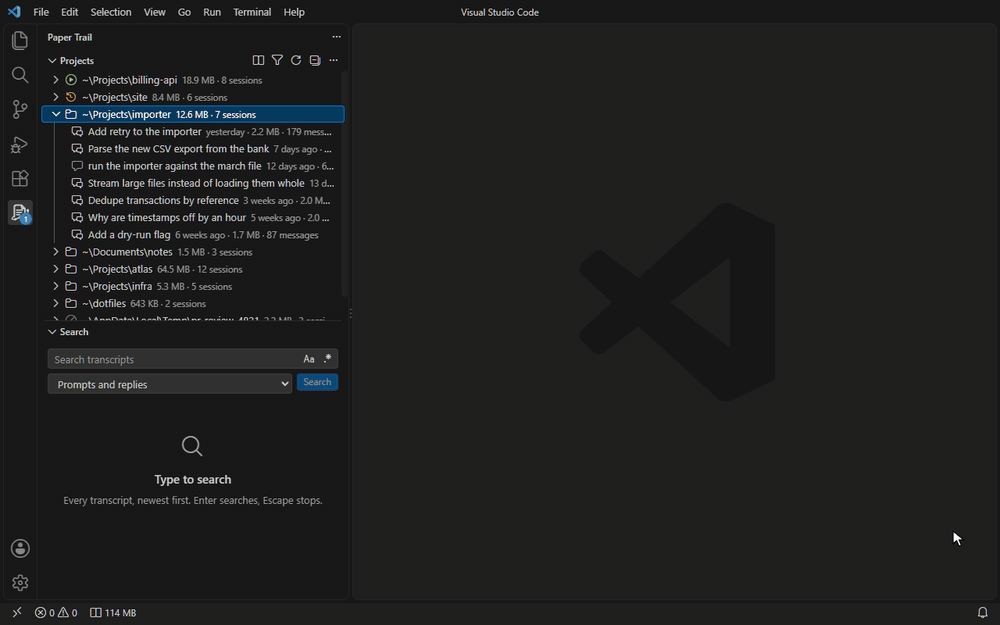Screen dimensions: 1000x625
Task: Click the split-columns icon in Projects toolbar
Action: pos(258,60)
